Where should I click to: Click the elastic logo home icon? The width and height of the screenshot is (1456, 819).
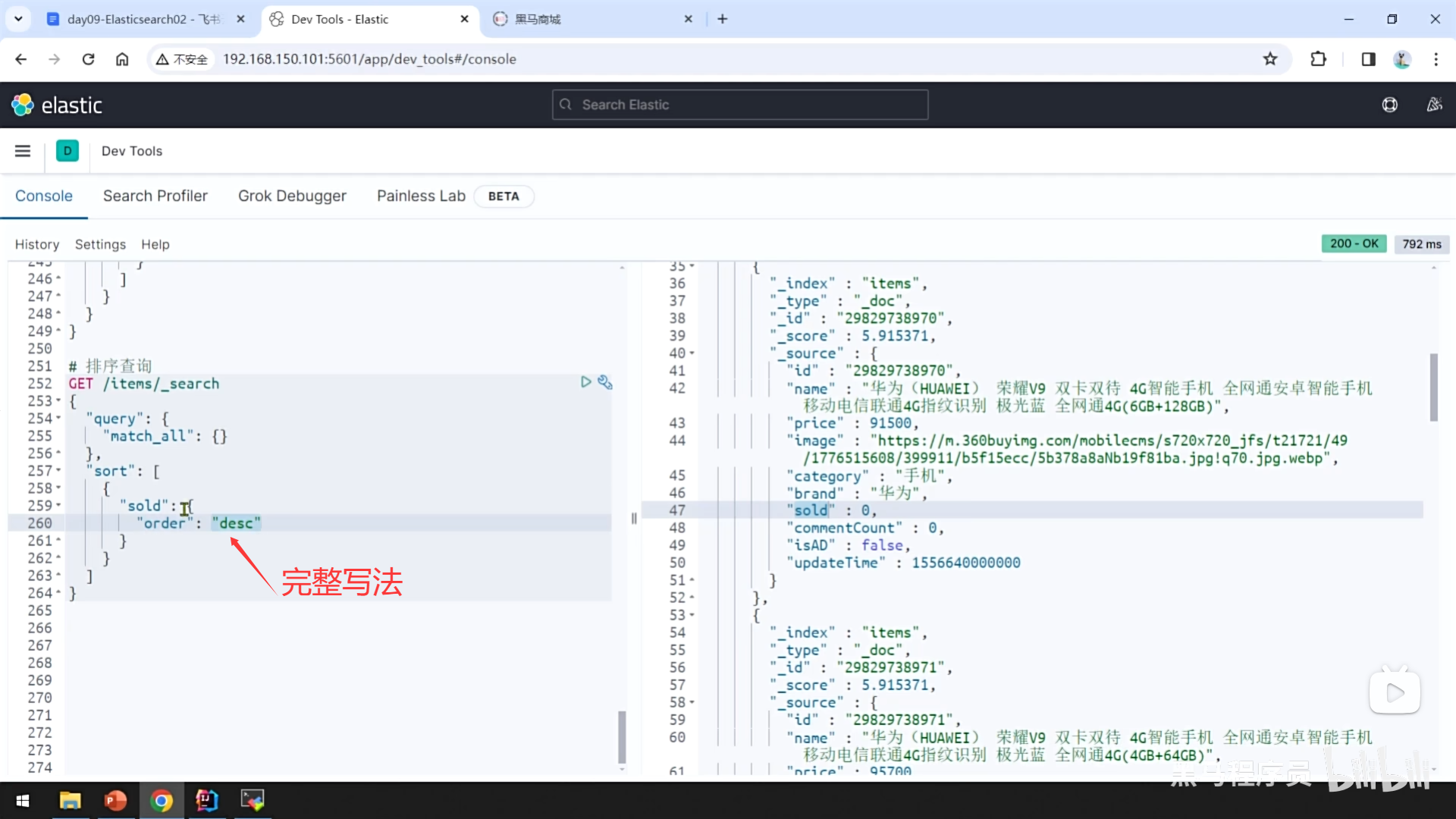[23, 105]
